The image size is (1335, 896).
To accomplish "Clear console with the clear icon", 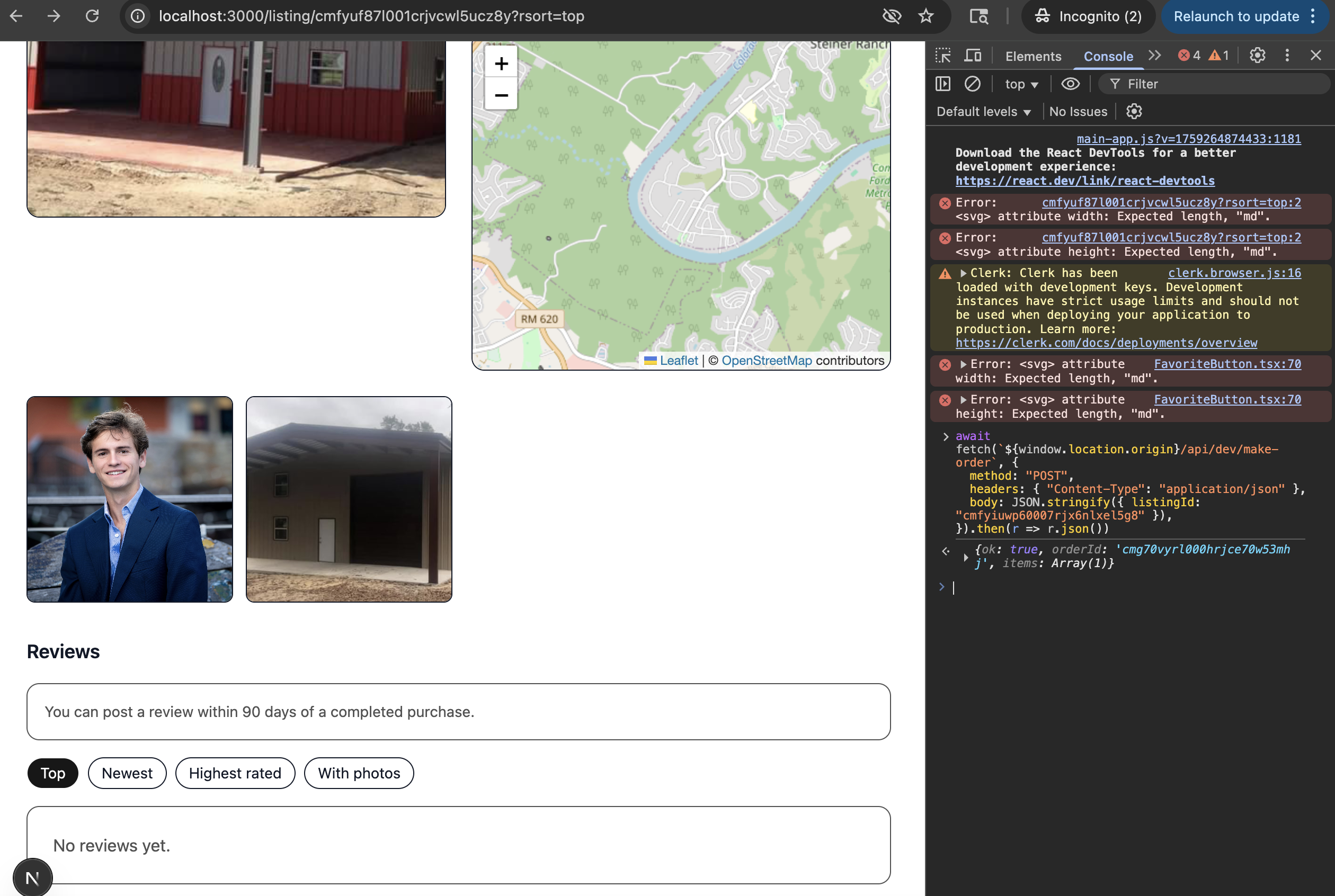I will click(972, 84).
